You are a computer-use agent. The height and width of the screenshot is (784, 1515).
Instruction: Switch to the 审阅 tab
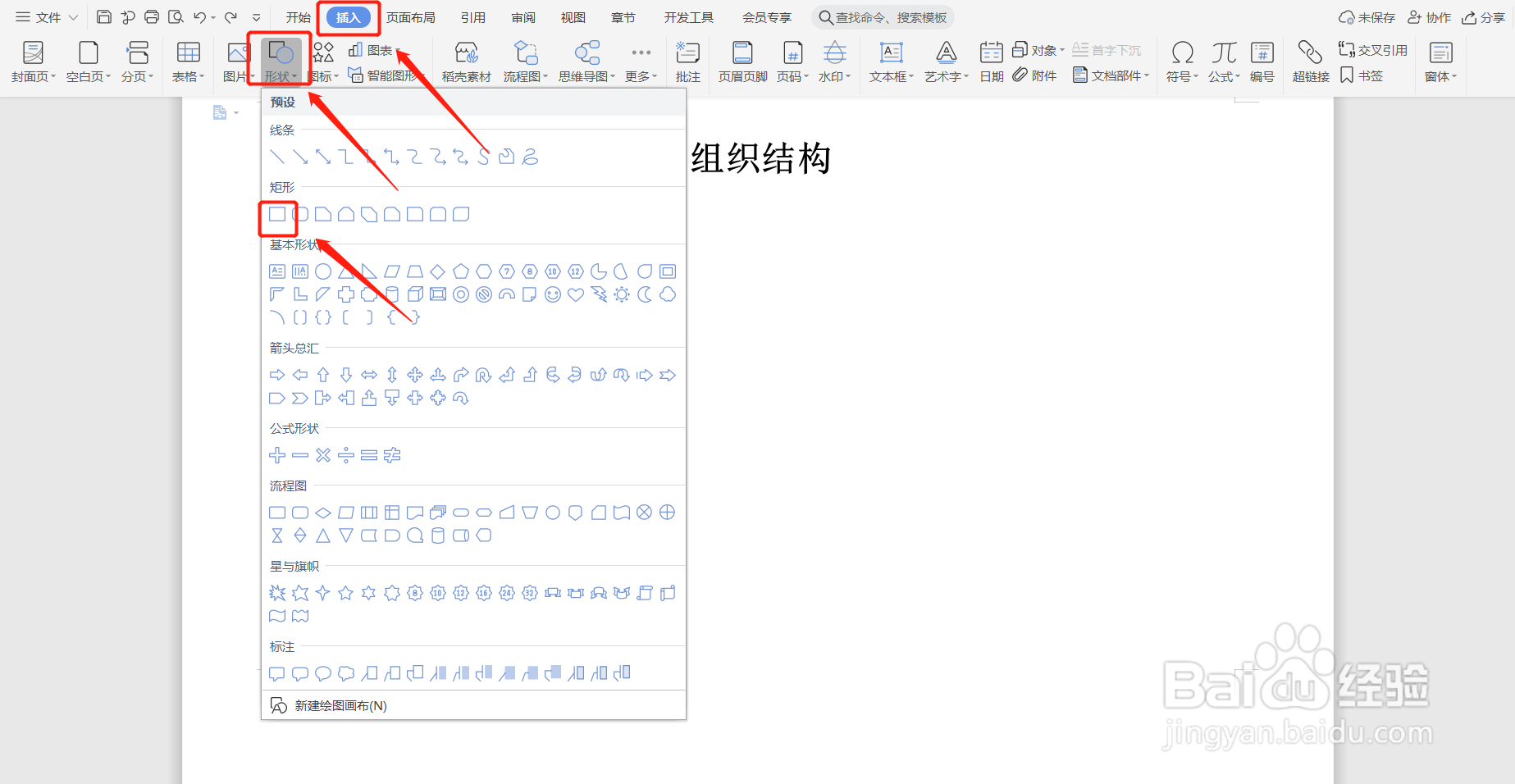[523, 17]
